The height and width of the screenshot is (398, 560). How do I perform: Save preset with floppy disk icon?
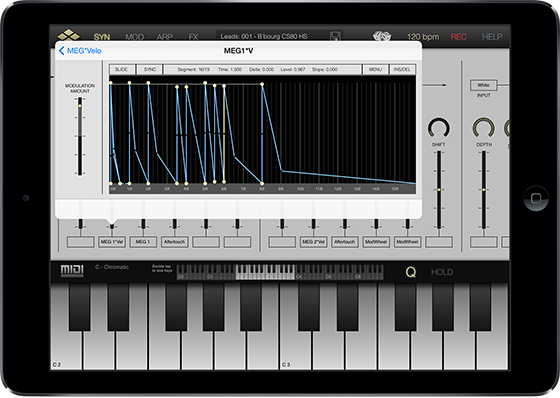pos(335,36)
